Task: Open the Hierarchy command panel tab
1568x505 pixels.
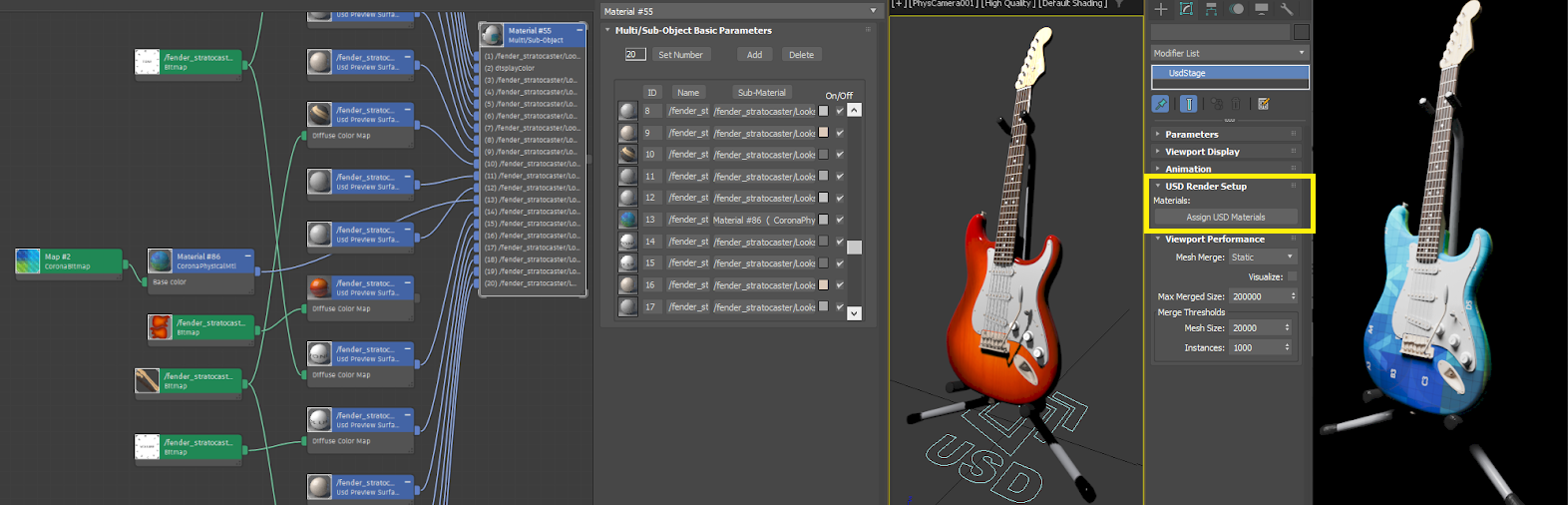Action: [1211, 9]
